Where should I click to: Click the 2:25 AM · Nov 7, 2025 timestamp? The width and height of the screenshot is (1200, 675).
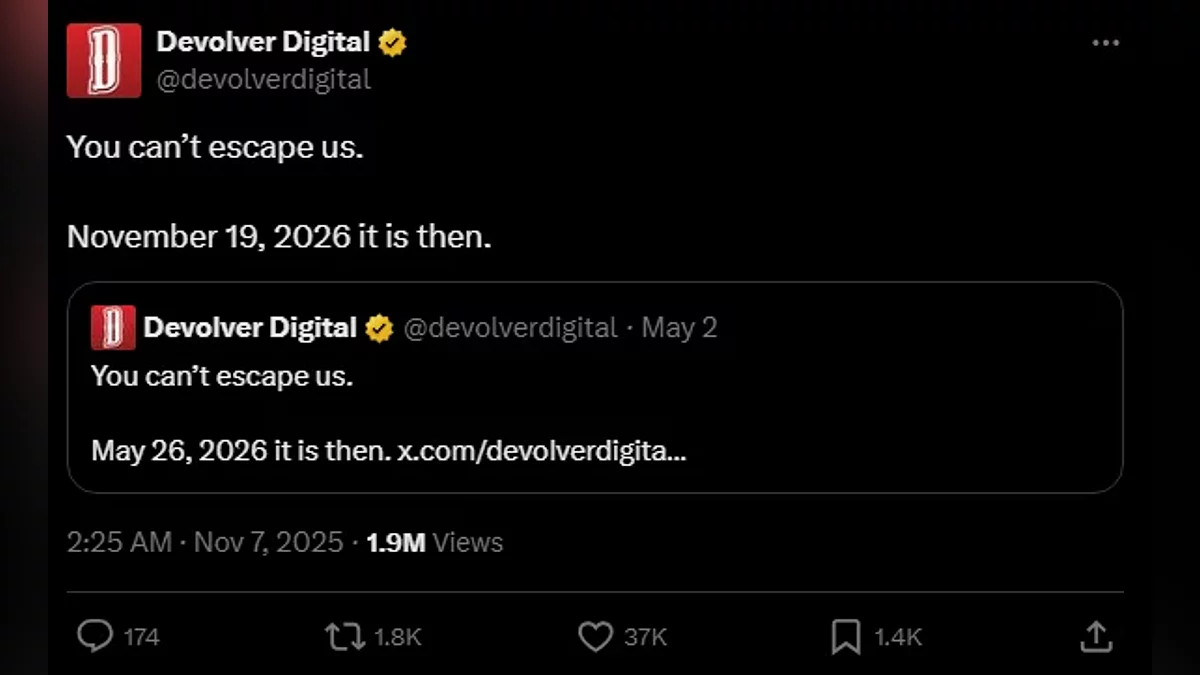click(204, 542)
